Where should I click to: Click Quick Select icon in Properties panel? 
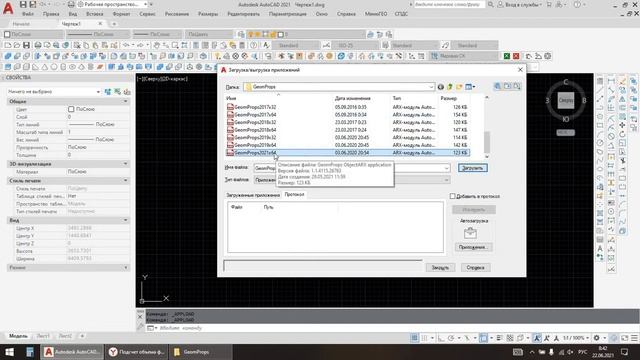pos(118,92)
